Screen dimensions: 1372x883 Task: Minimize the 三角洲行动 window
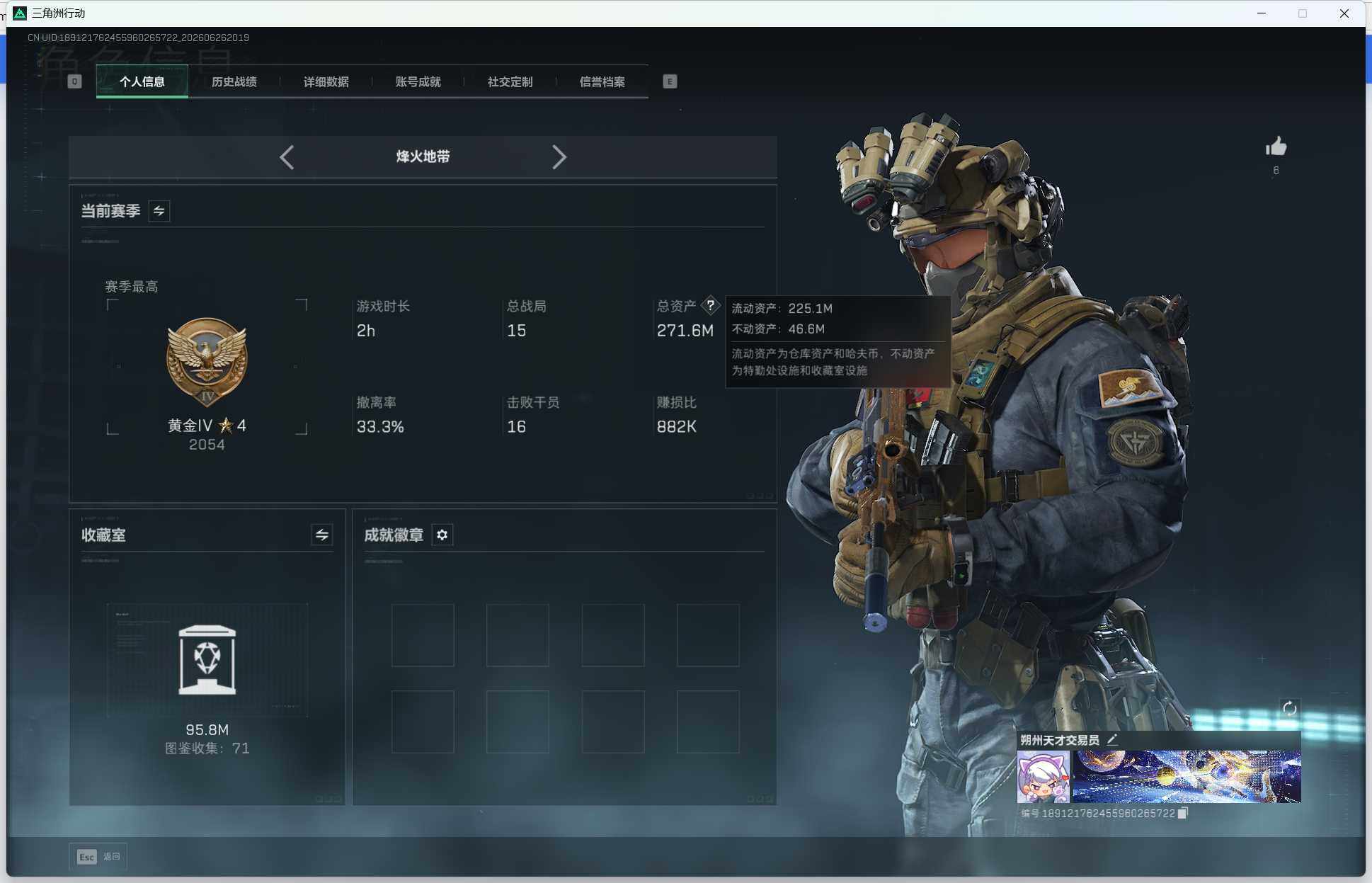(1262, 13)
